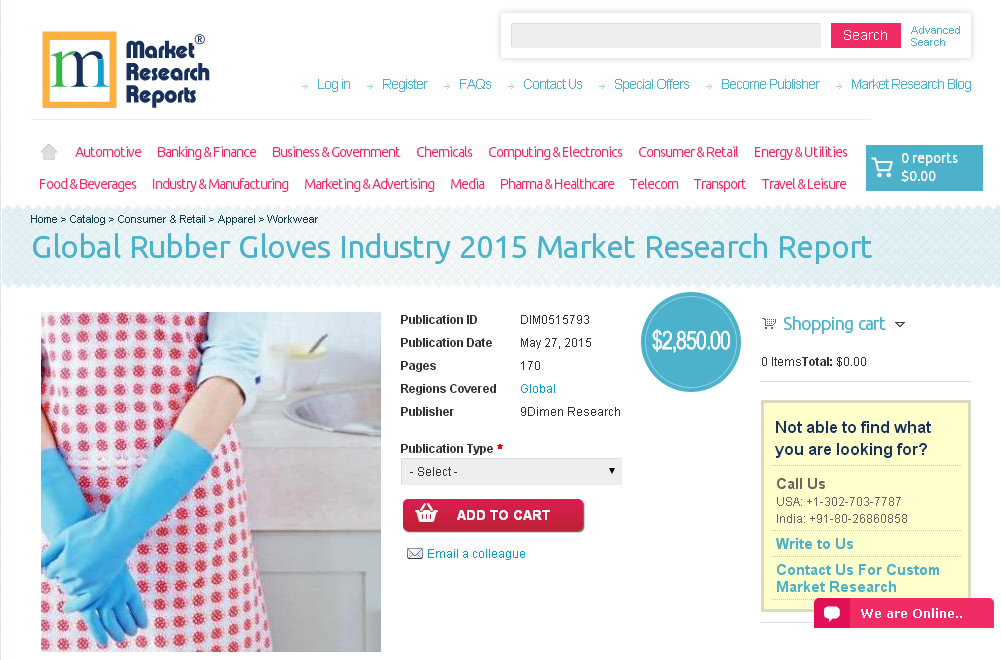Click the $2,850.00 price badge
This screenshot has height=660, width=1001.
[691, 341]
